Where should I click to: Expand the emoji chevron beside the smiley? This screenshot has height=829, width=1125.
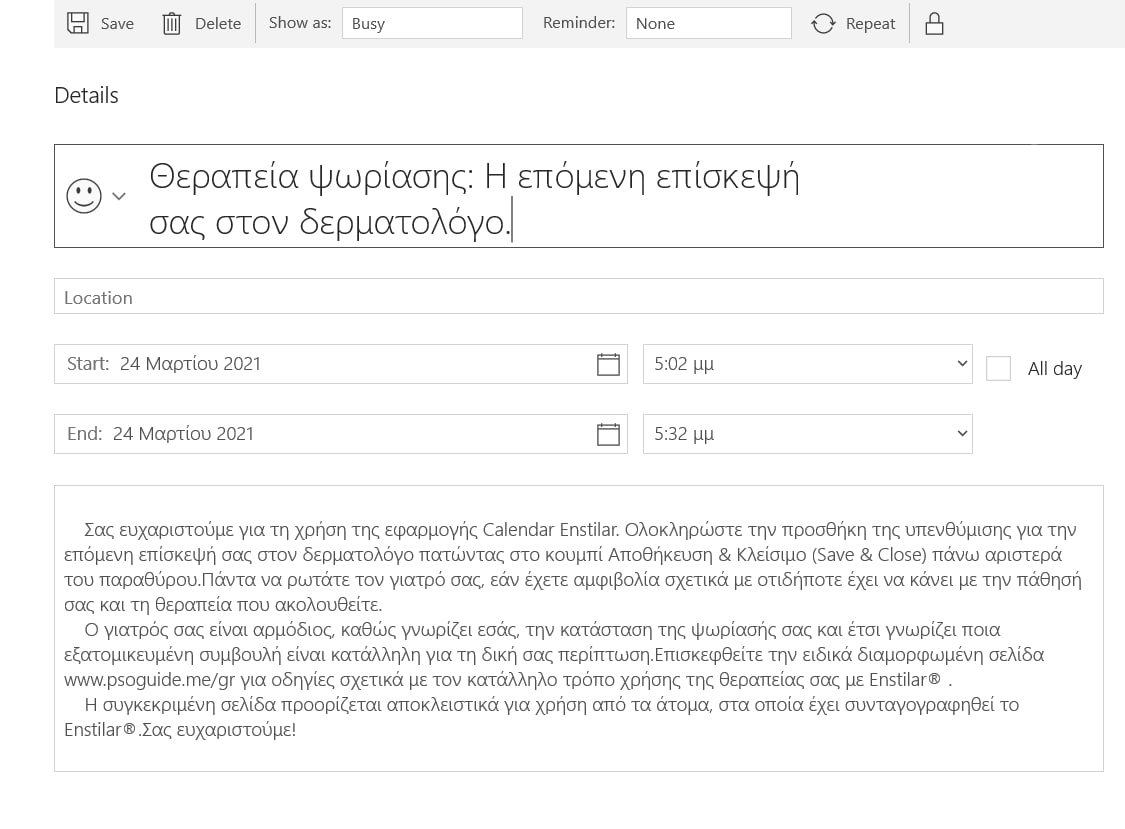point(119,196)
